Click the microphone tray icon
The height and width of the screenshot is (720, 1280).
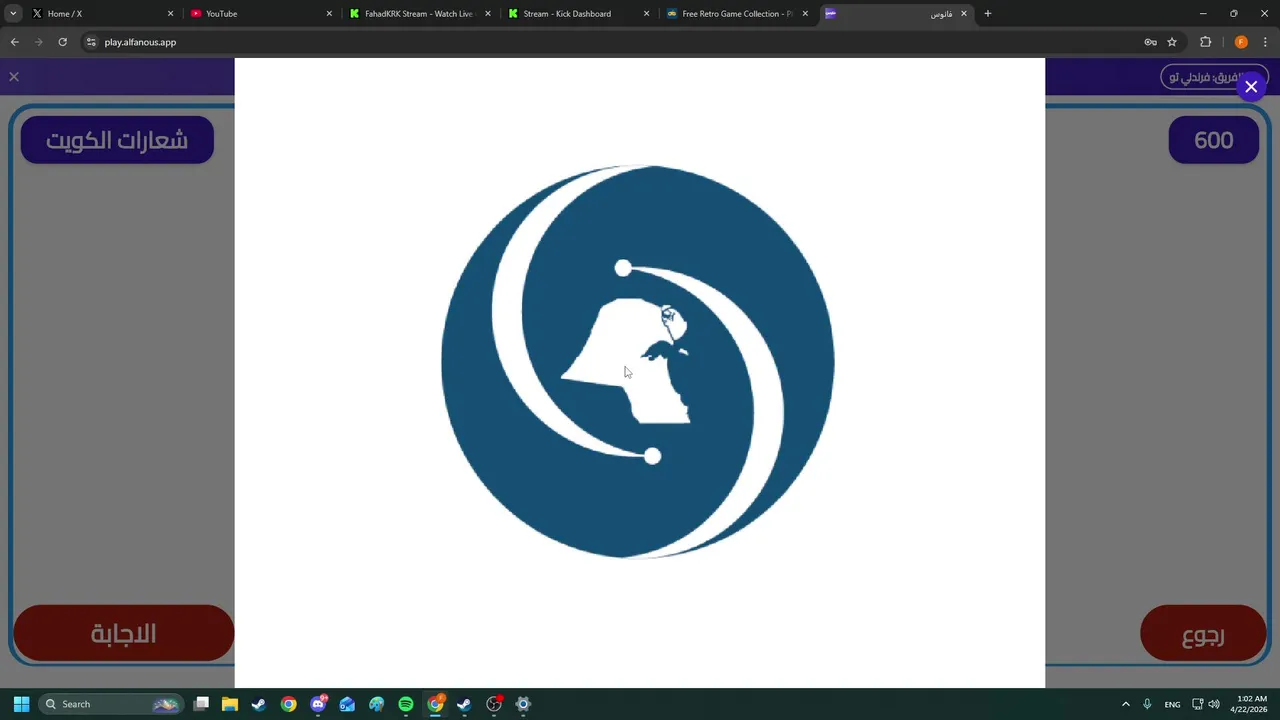tap(1147, 704)
